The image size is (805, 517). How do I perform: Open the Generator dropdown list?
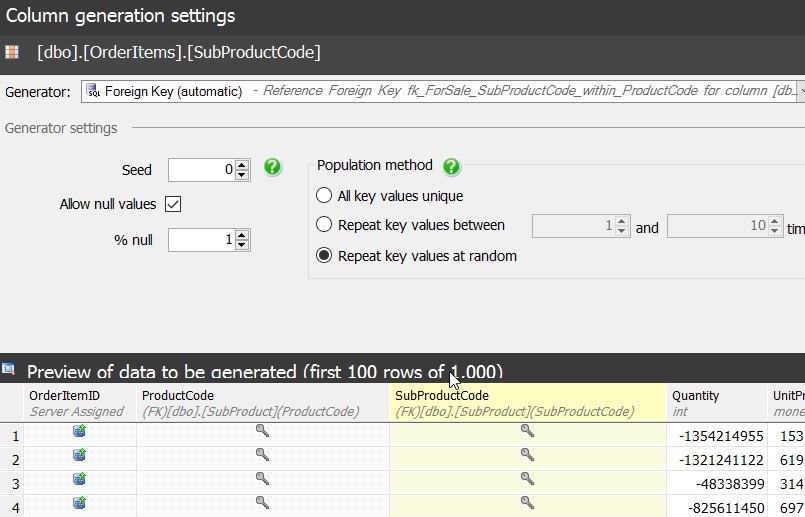tap(800, 91)
